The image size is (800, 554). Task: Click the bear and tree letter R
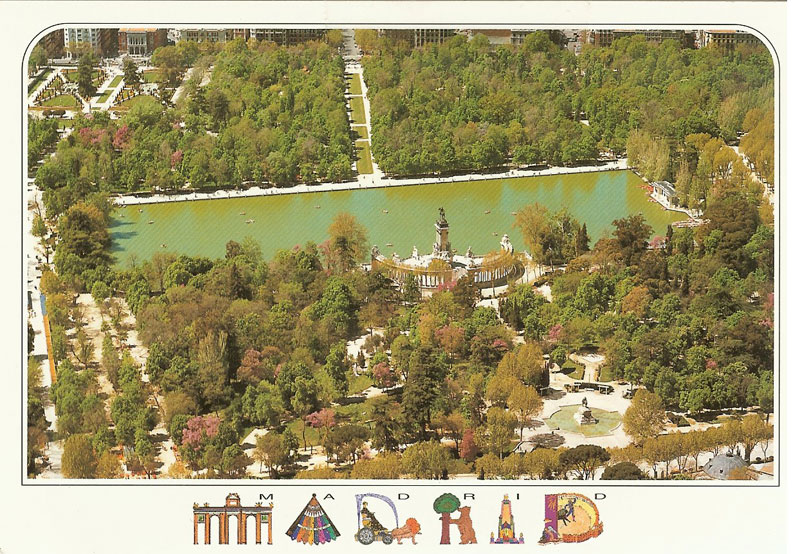pyautogui.click(x=455, y=519)
